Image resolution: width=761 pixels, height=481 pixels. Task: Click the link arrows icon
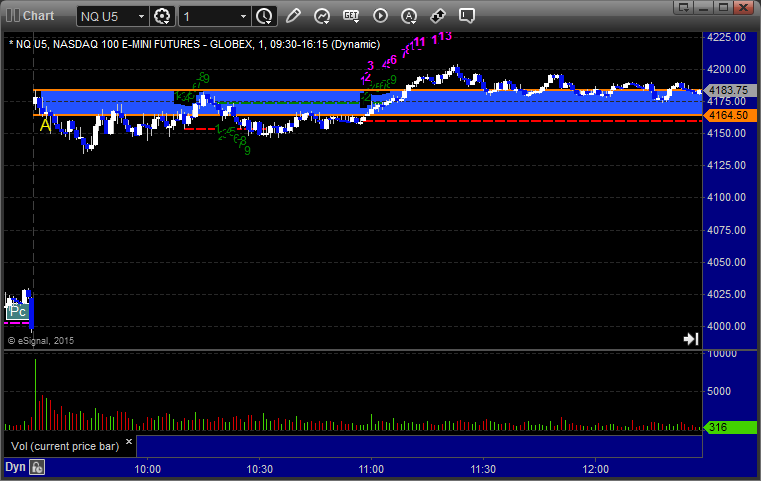pyautogui.click(x=438, y=16)
